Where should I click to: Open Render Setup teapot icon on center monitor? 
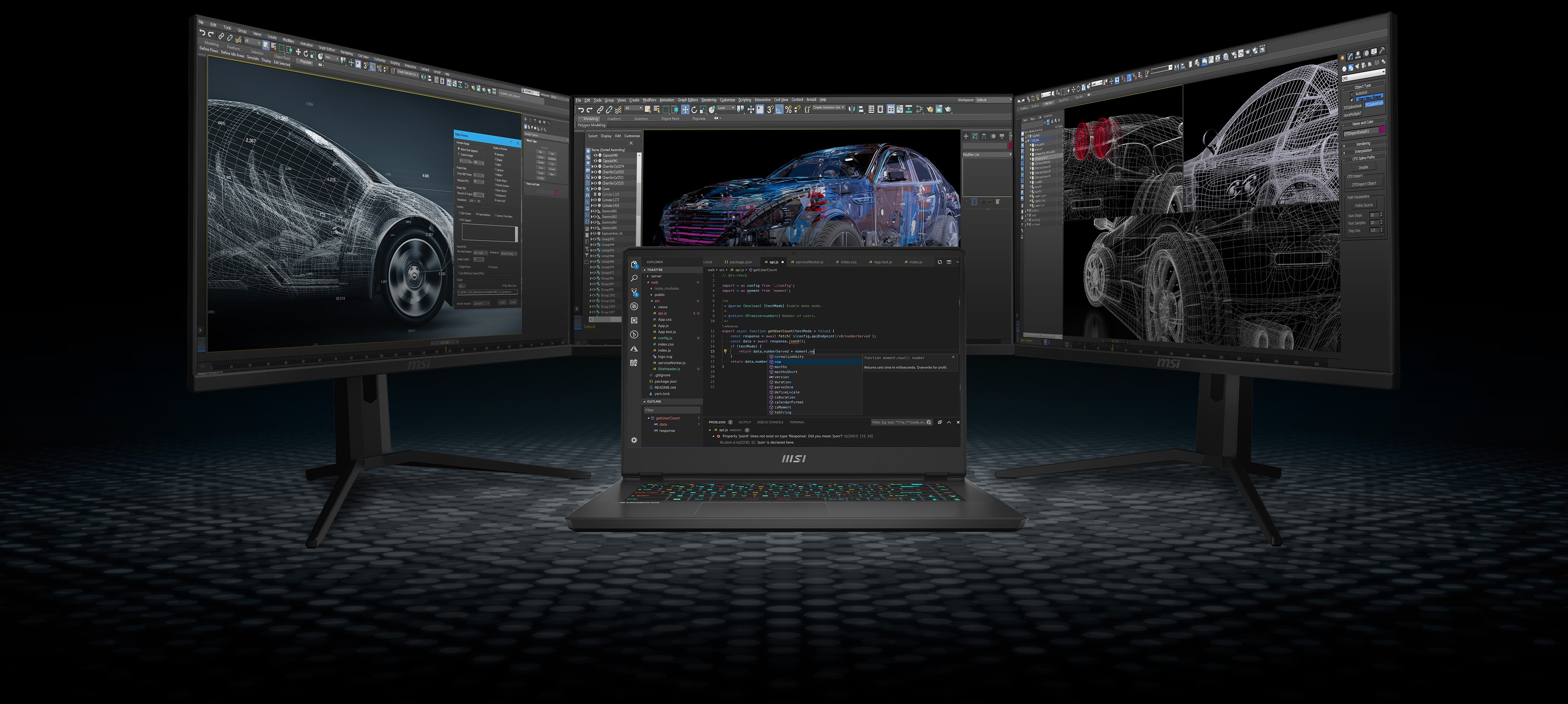click(930, 109)
